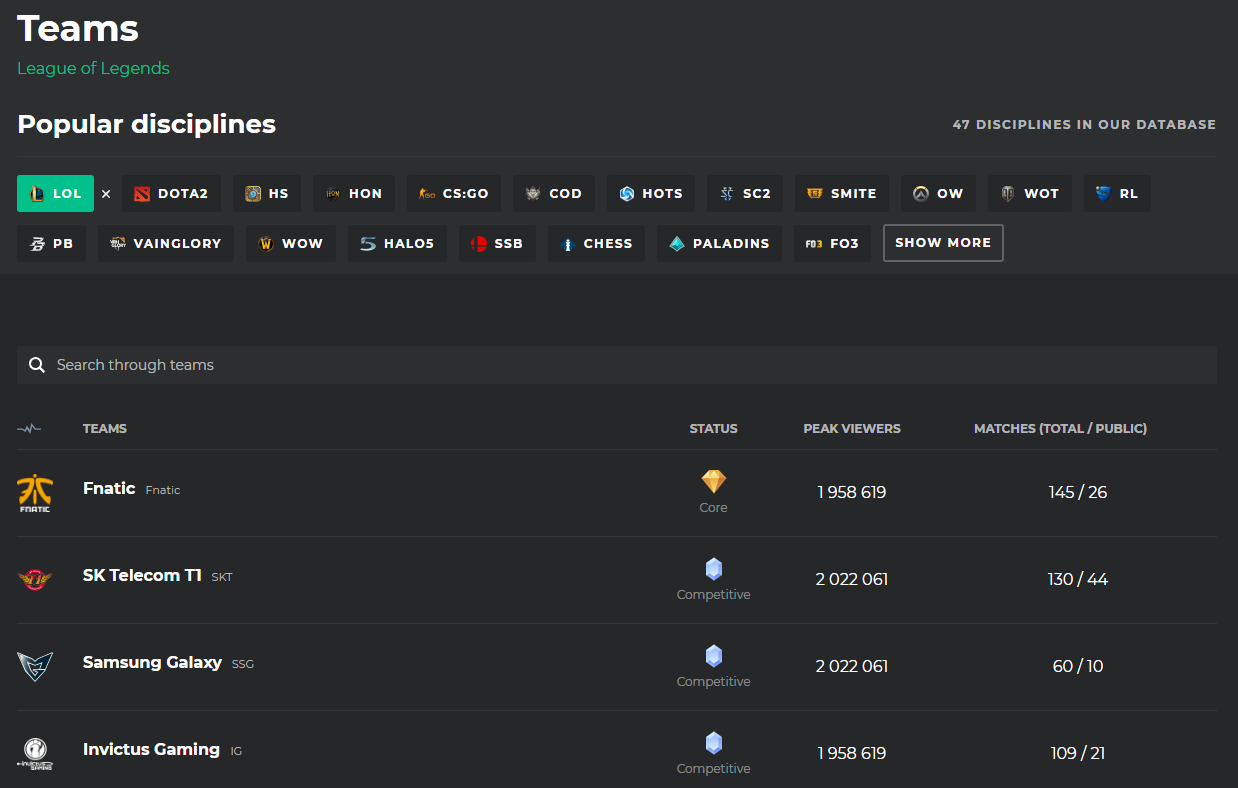Click Fnatic's gold Core status gem
This screenshot has width=1238, height=788.
[713, 482]
